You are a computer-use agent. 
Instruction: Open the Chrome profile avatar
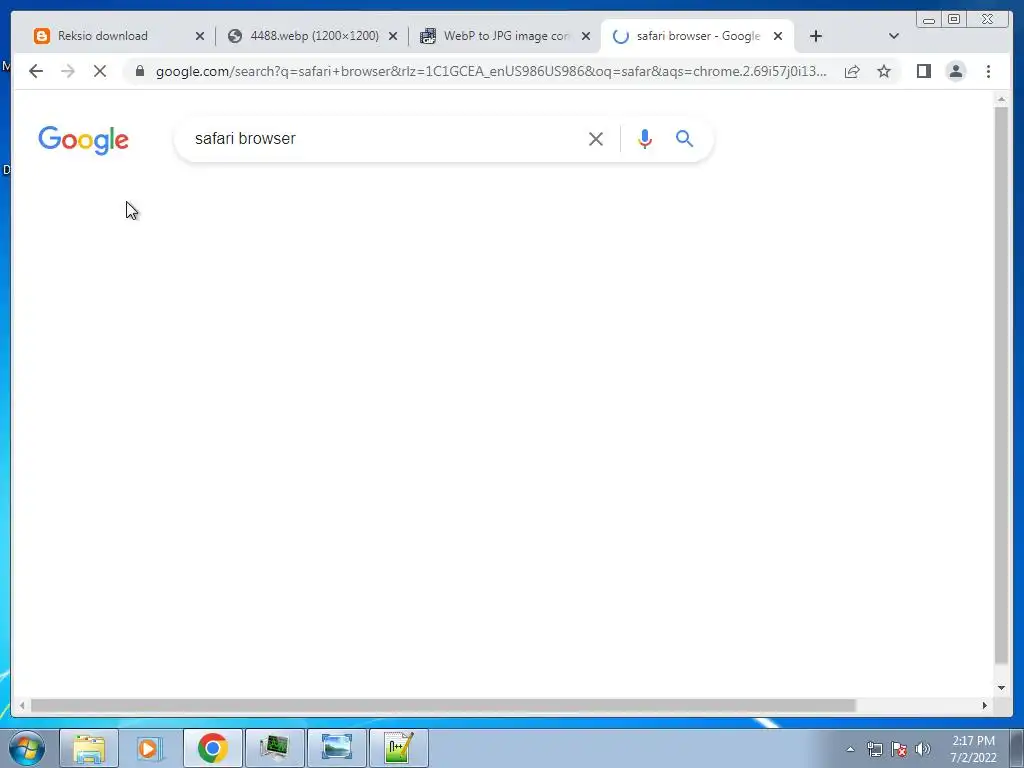tap(955, 71)
